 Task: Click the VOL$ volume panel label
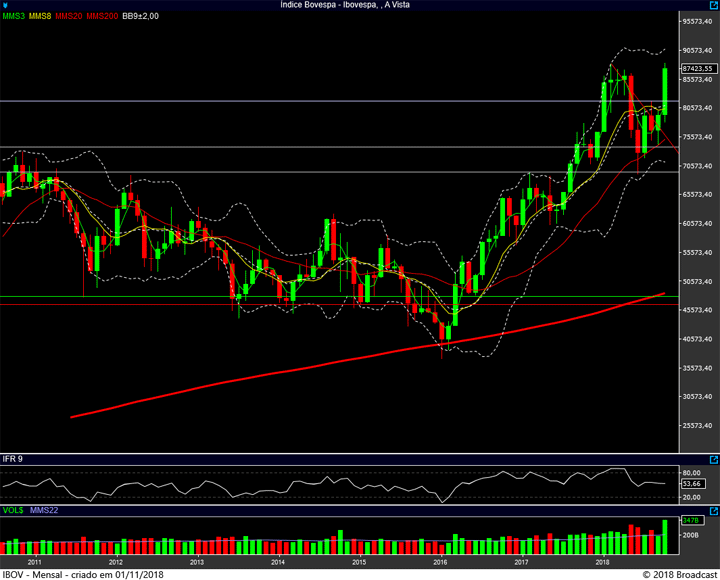(x=13, y=511)
